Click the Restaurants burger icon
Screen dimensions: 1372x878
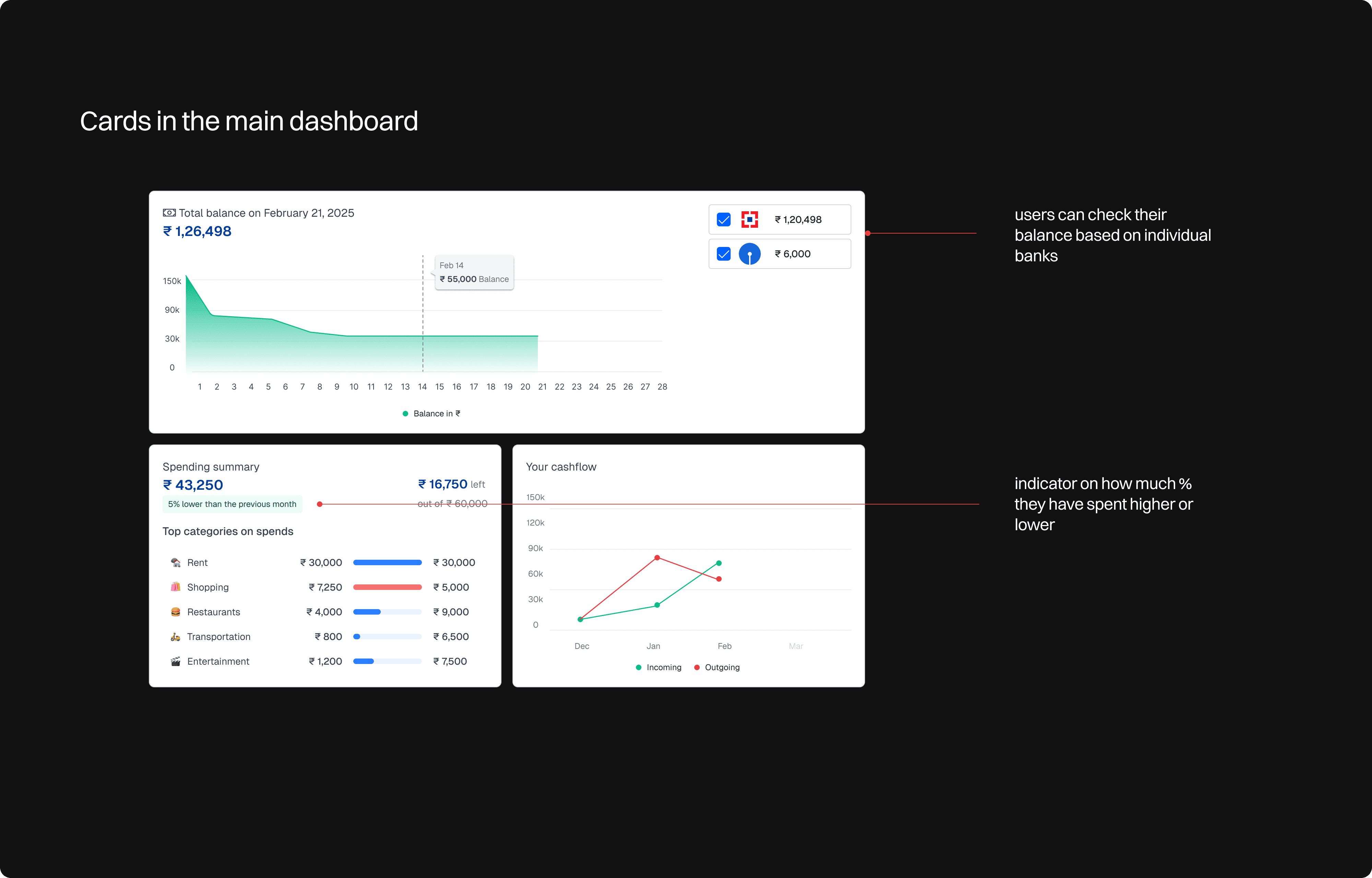pos(176,612)
